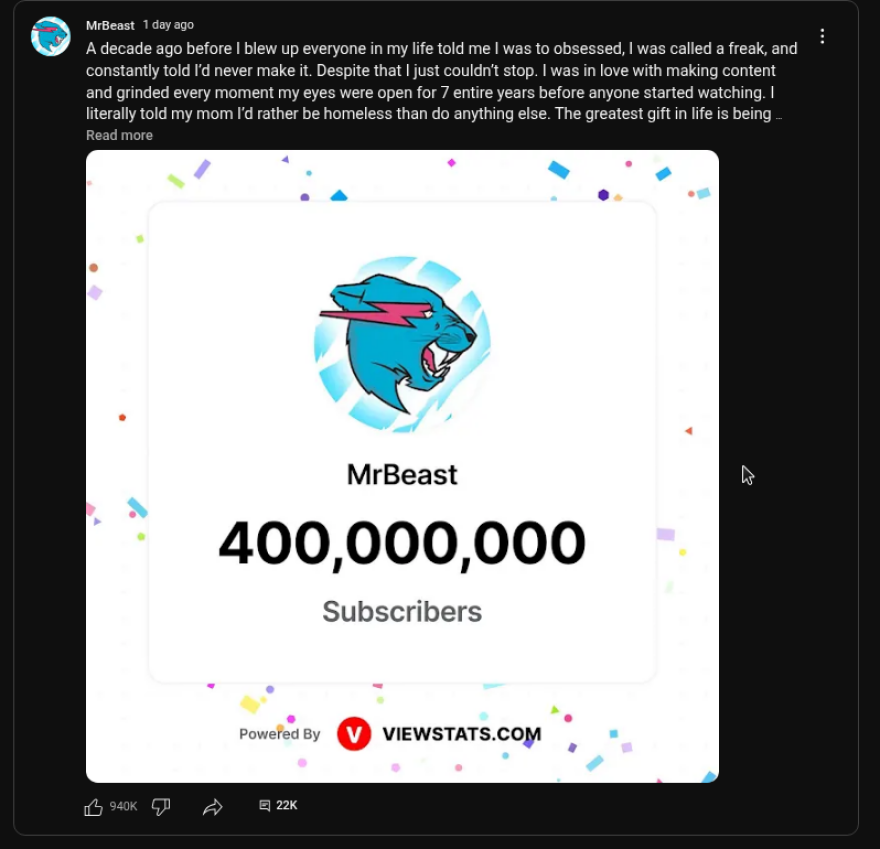Toggle the thumbs up reaction off

94,806
